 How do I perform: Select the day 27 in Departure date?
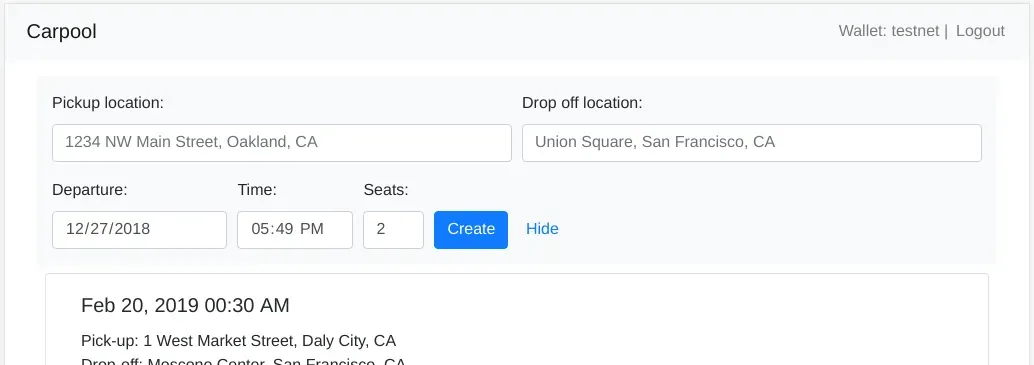[x=98, y=229]
